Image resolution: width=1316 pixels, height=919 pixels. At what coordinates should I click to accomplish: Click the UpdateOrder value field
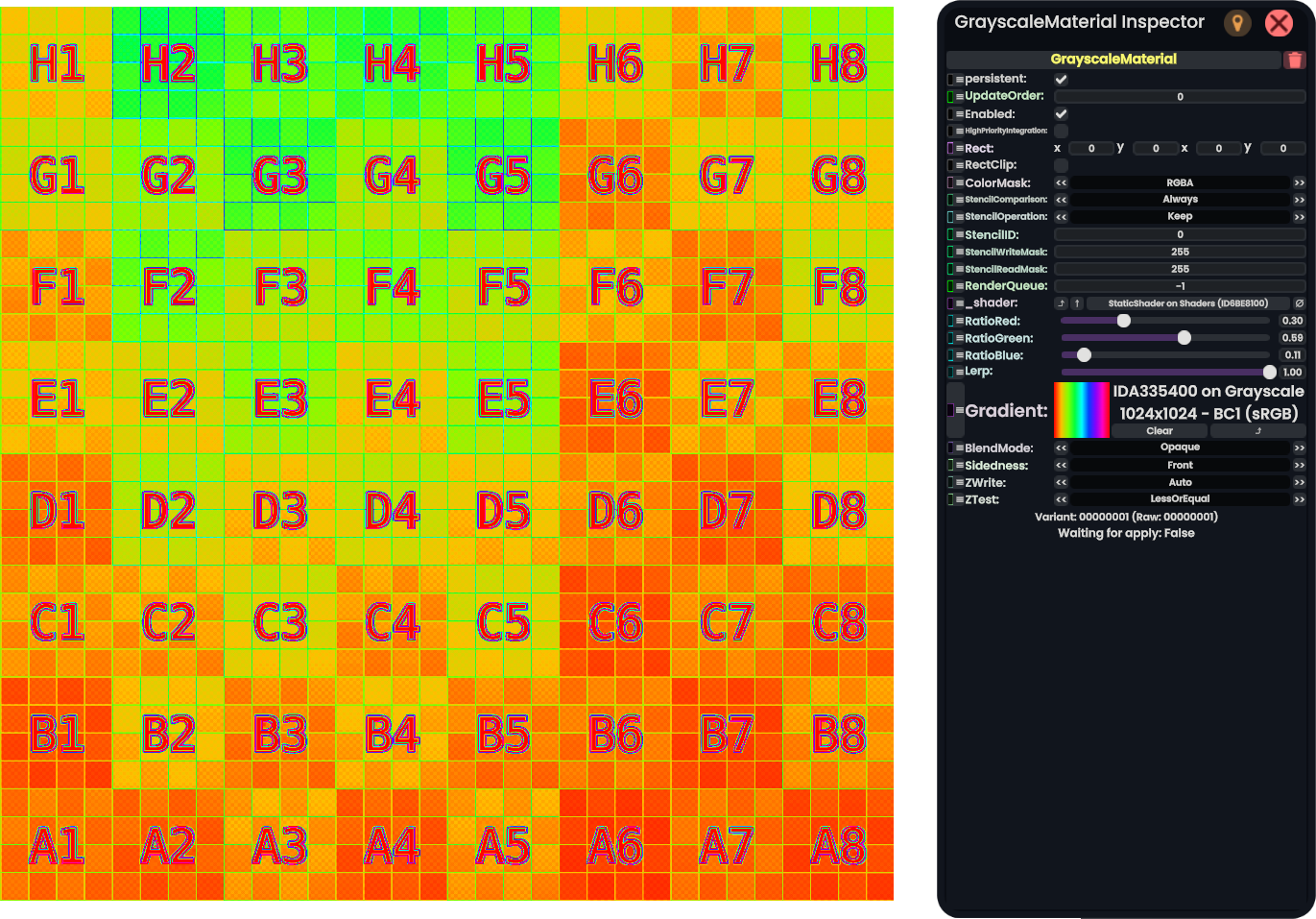1179,97
